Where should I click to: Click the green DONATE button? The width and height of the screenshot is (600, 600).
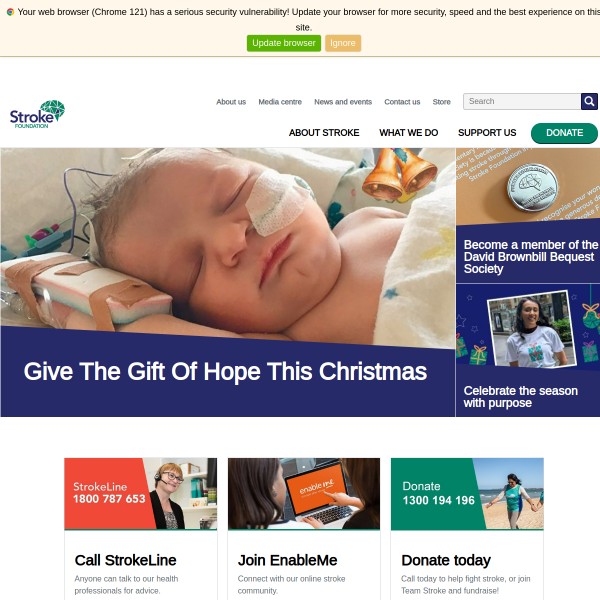[x=564, y=133]
